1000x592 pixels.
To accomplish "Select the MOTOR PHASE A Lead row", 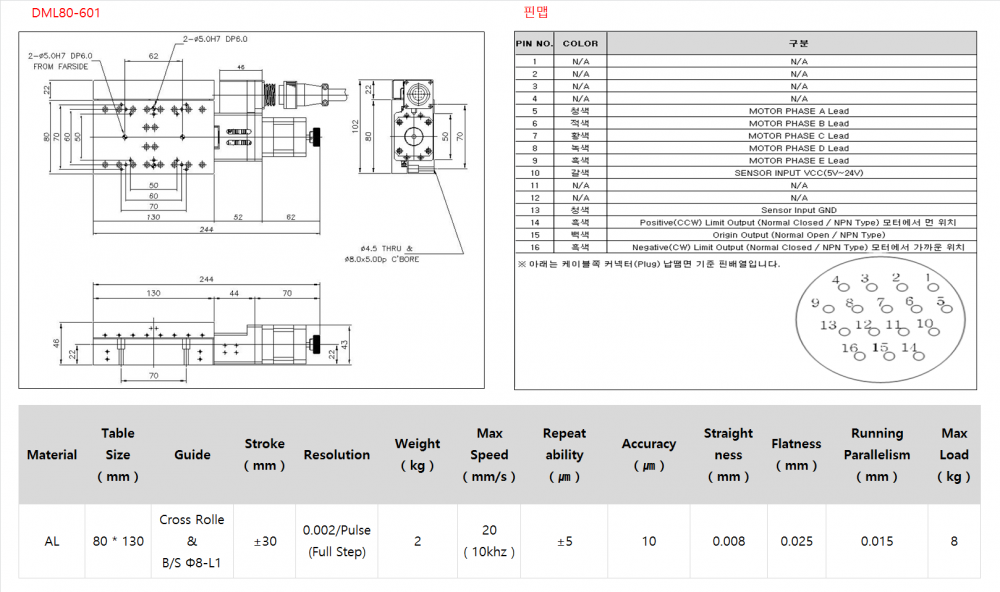I will click(798, 111).
